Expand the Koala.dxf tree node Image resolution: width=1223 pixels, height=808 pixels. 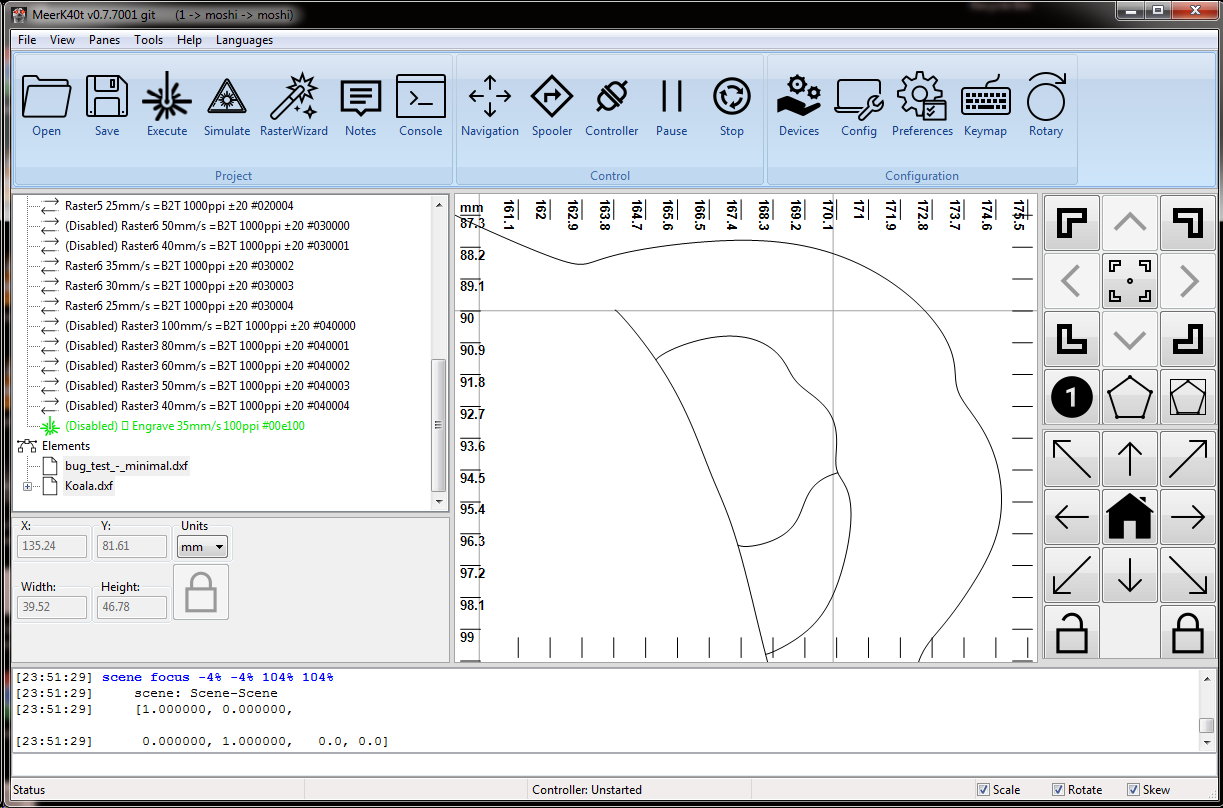[28, 486]
